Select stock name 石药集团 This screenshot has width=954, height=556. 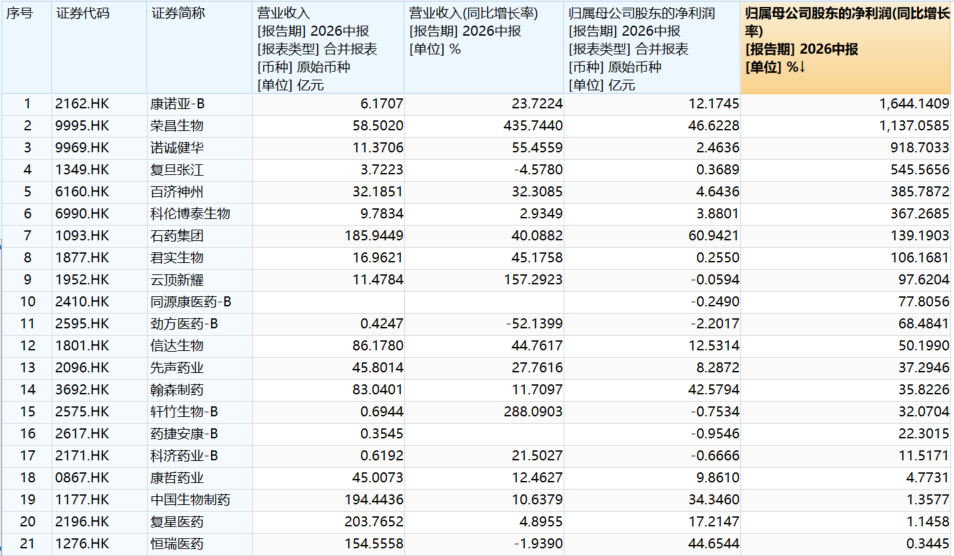[177, 235]
